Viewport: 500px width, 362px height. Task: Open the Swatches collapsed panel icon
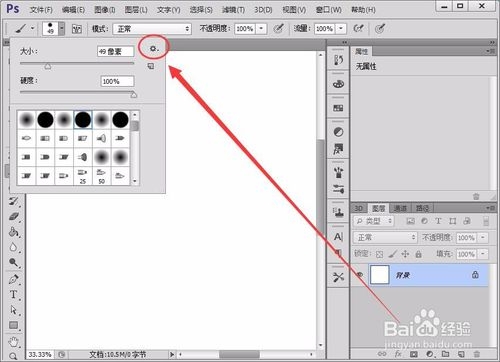click(338, 108)
